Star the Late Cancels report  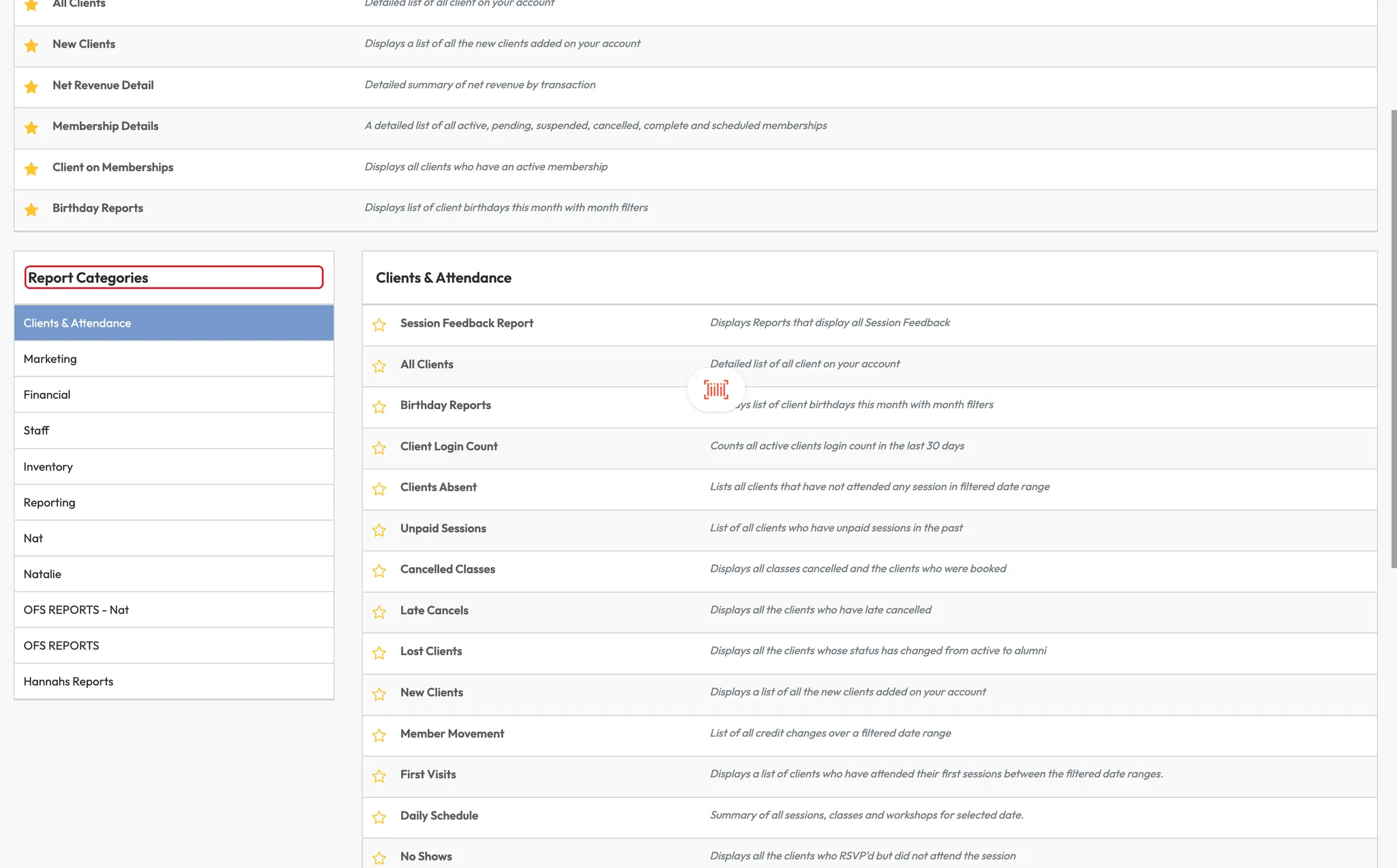379,612
